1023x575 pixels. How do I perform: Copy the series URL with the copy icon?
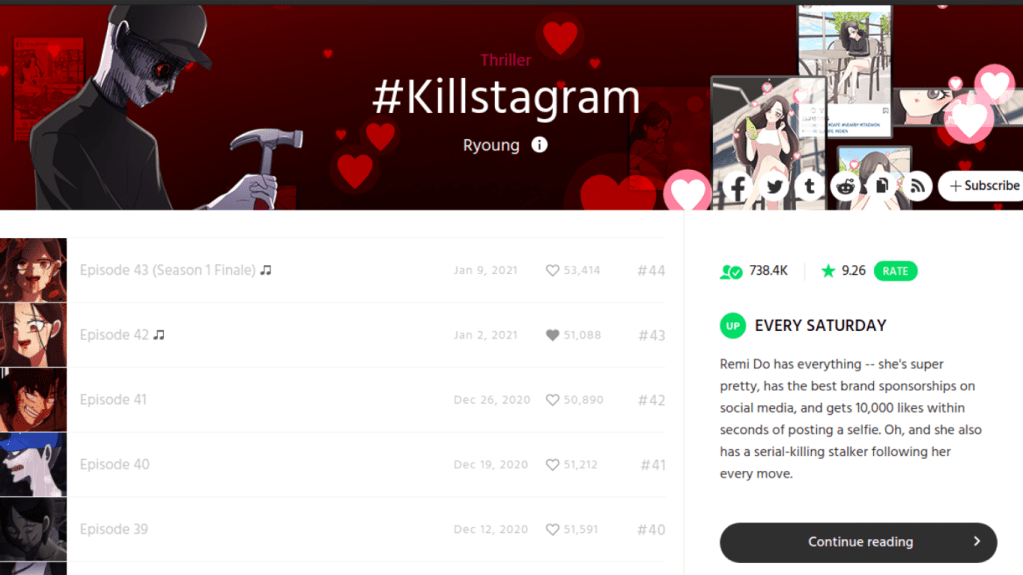(881, 187)
